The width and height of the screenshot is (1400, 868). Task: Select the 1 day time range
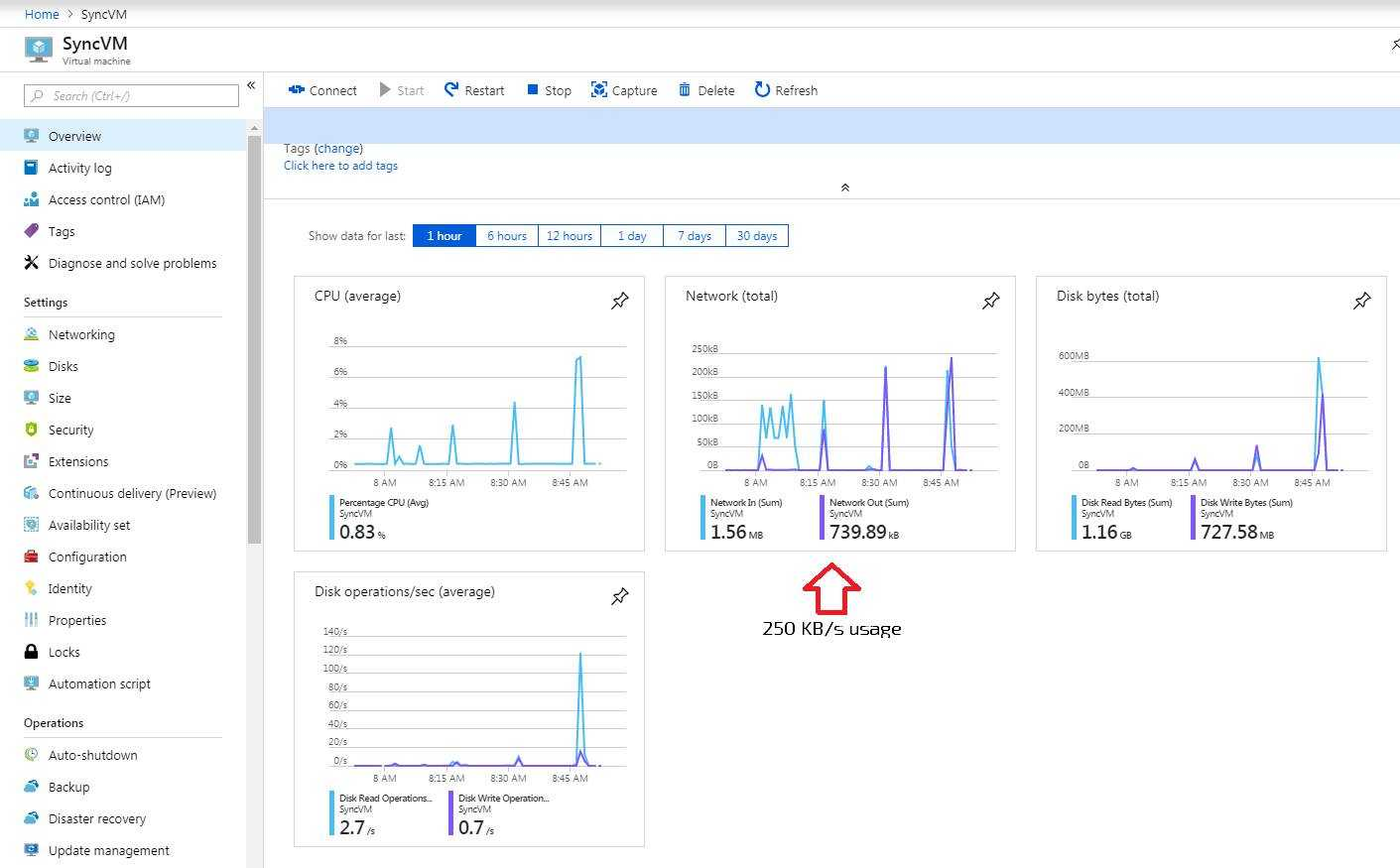632,236
